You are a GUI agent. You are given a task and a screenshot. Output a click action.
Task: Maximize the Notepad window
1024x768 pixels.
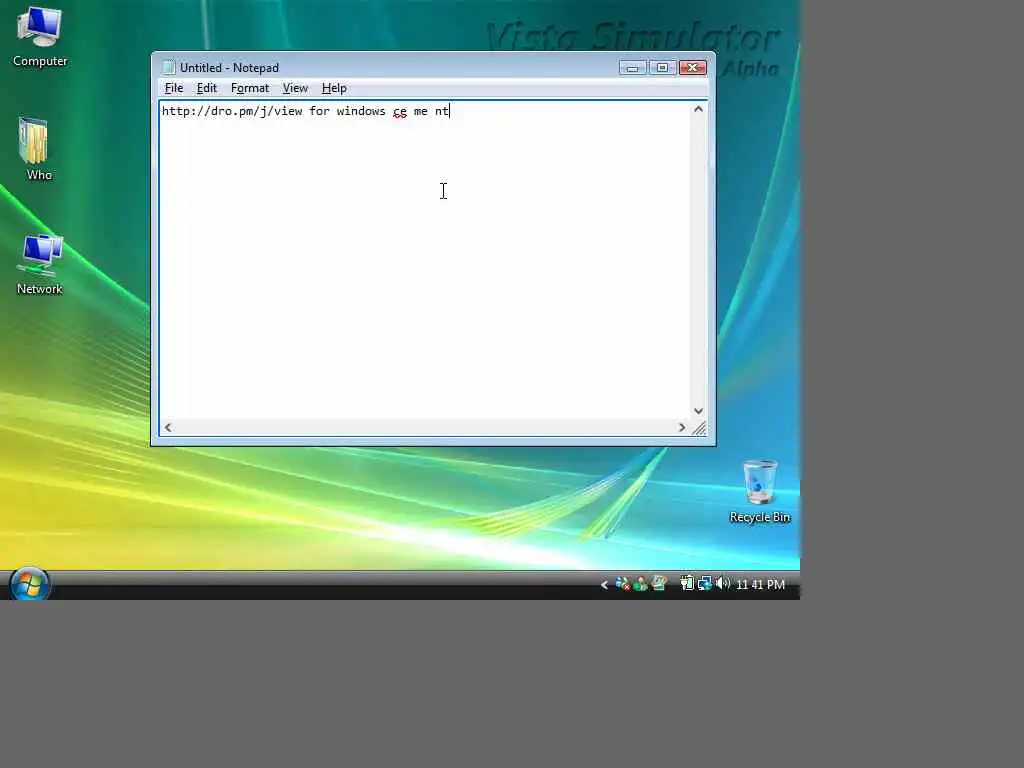click(662, 68)
